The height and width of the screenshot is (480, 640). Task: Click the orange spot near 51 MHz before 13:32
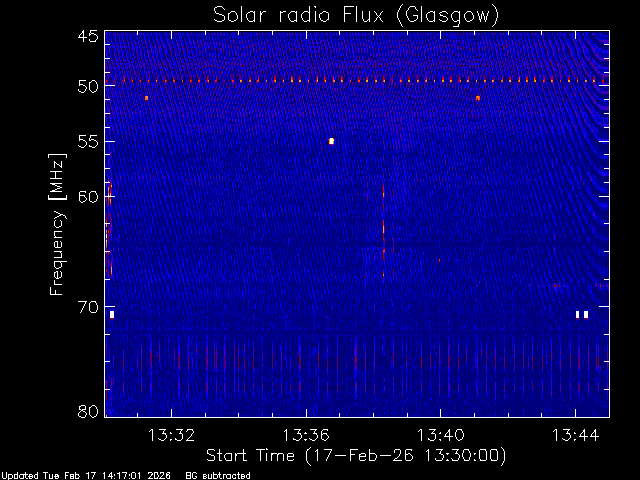pyautogui.click(x=147, y=98)
